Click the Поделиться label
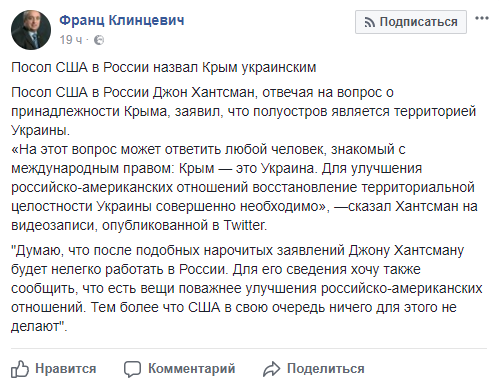This screenshot has width=499, height=385. point(326,369)
